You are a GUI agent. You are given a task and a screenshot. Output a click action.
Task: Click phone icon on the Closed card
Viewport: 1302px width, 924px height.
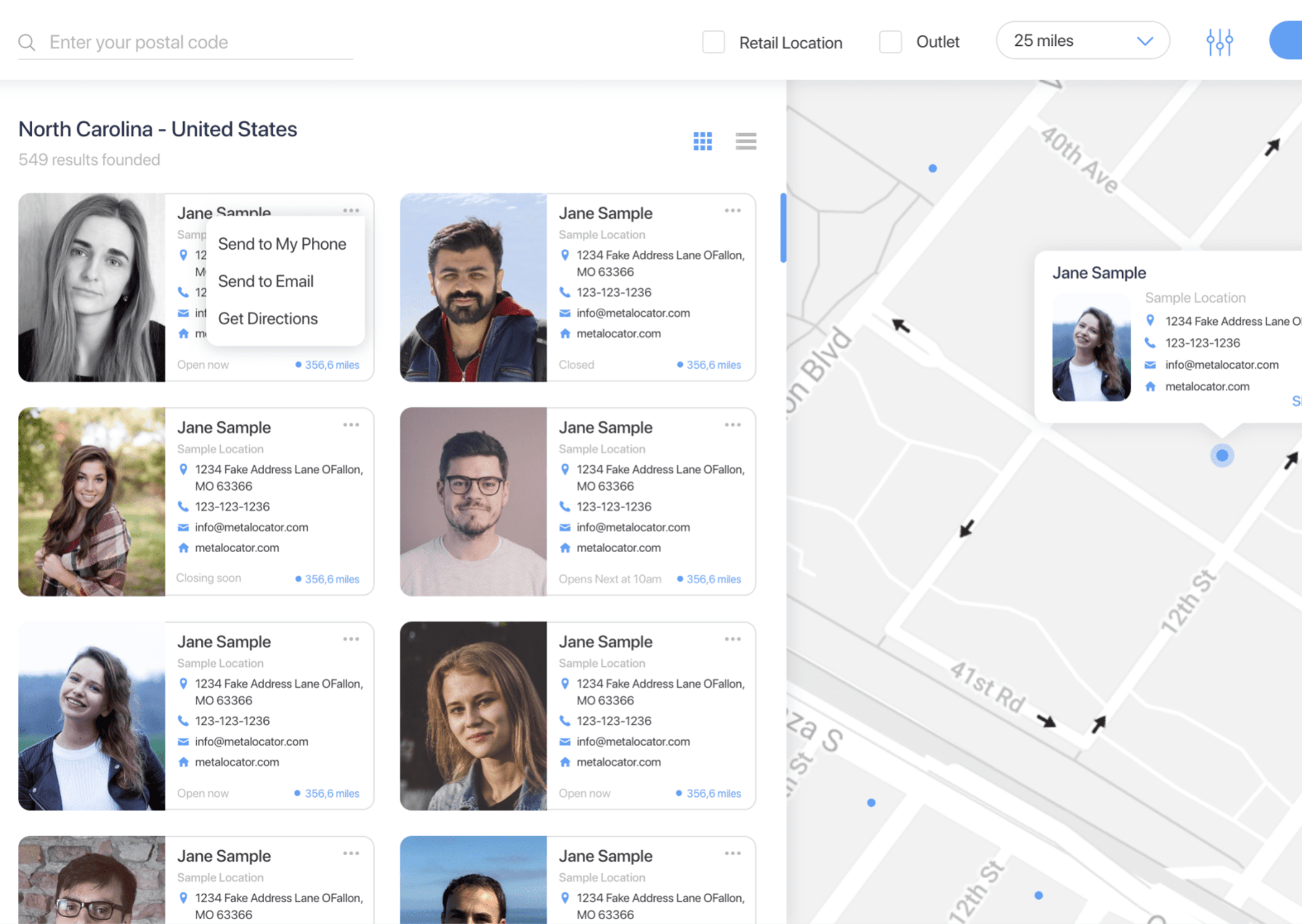coord(565,292)
